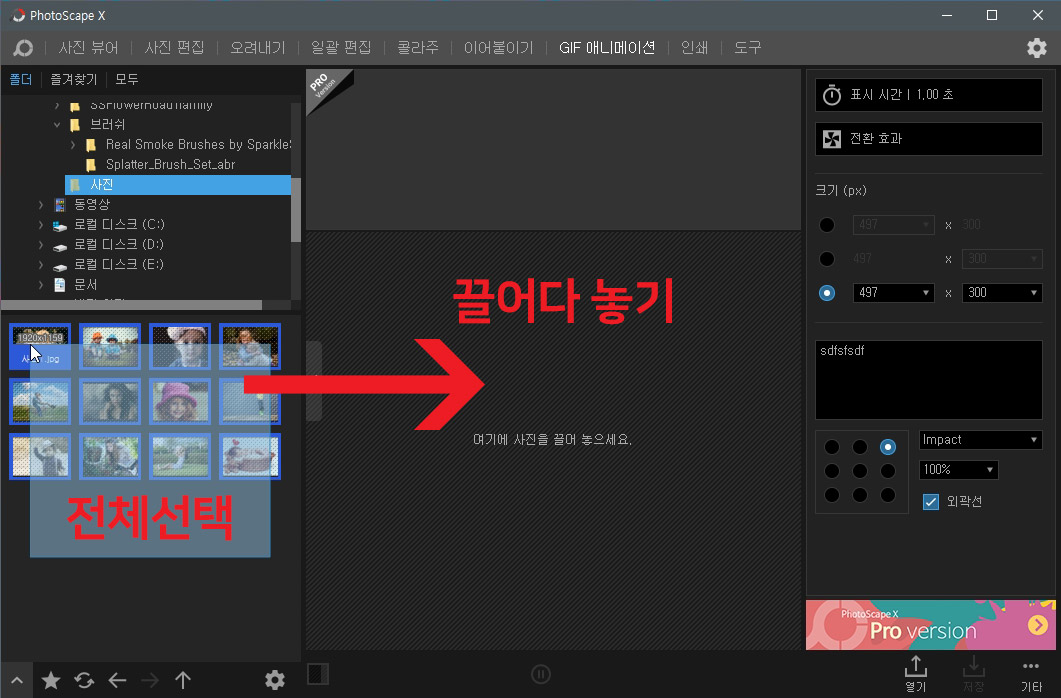
Task: Click the transition effect icon
Action: [x=832, y=139]
